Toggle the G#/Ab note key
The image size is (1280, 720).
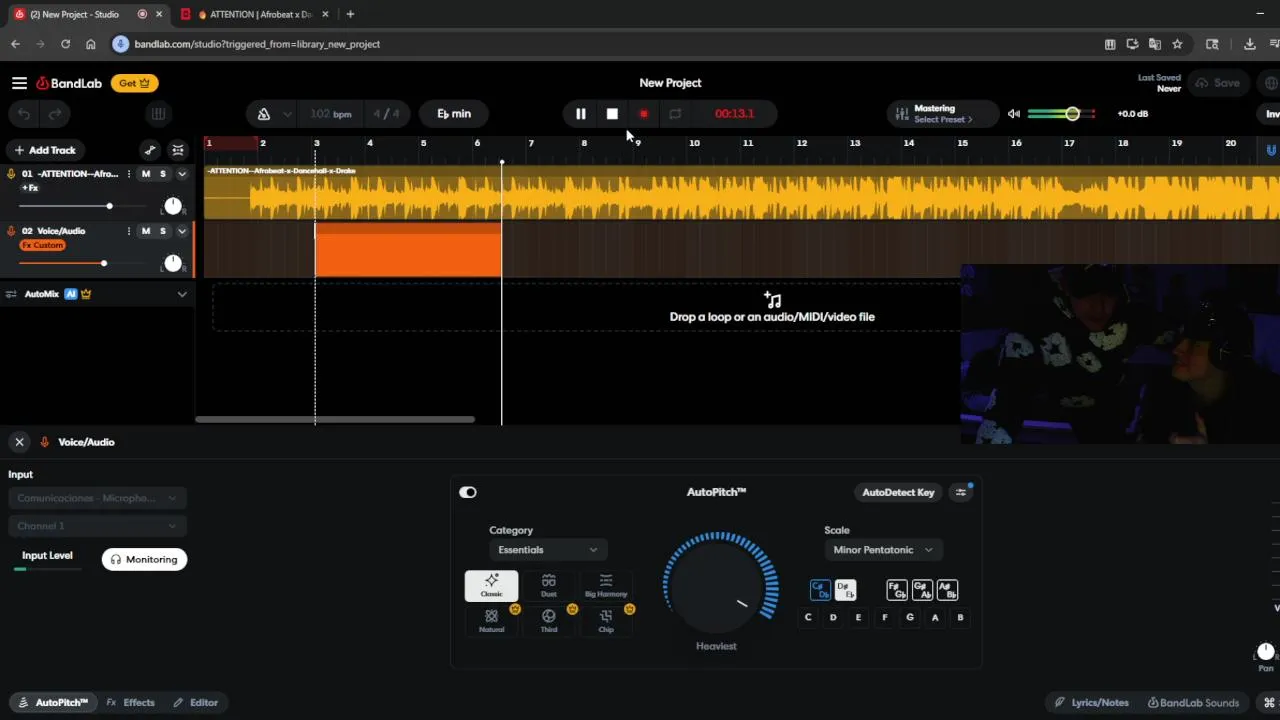(x=922, y=590)
